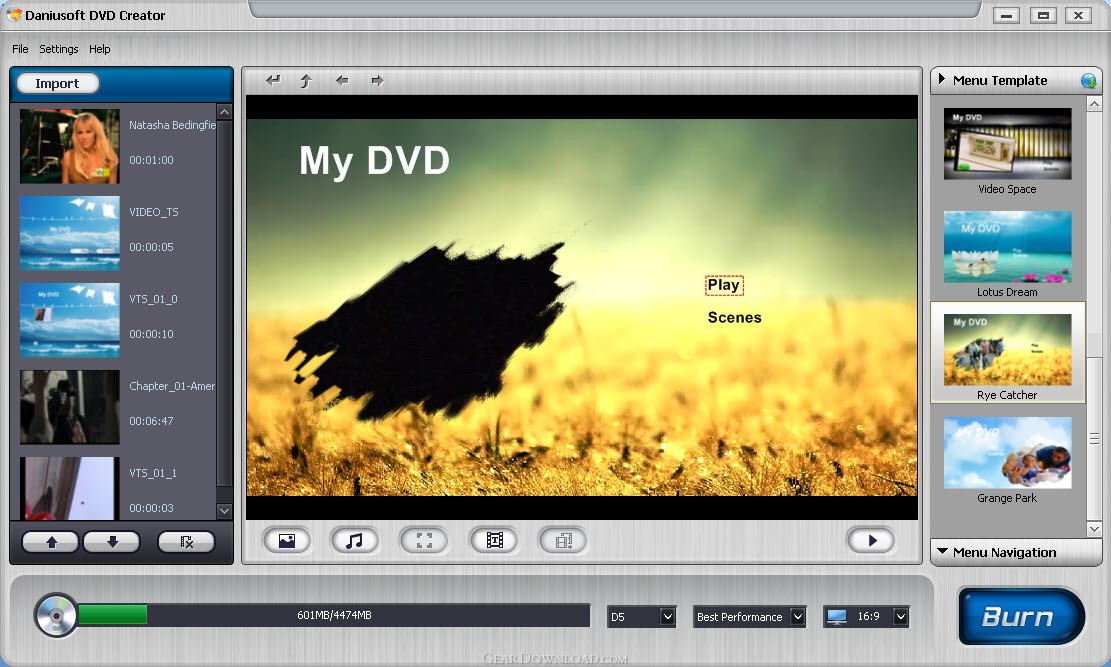Image resolution: width=1111 pixels, height=667 pixels.
Task: Select the Lotus Dream menu template
Action: coord(1007,254)
